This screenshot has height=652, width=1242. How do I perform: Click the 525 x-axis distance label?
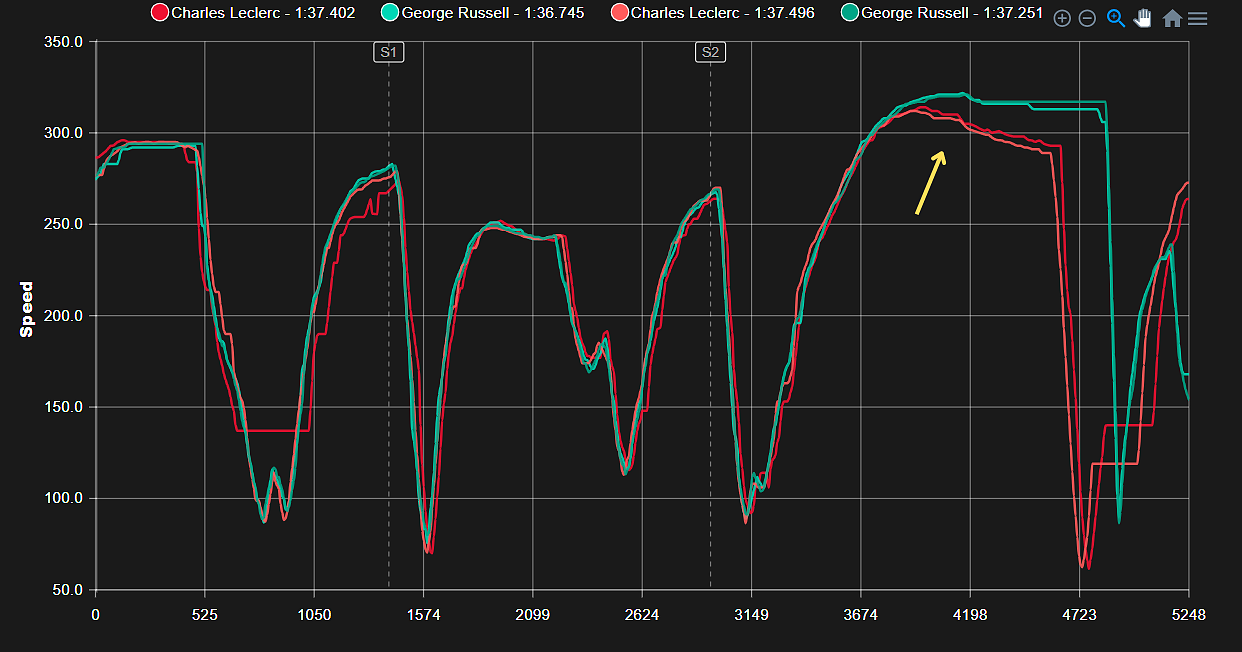[x=204, y=615]
